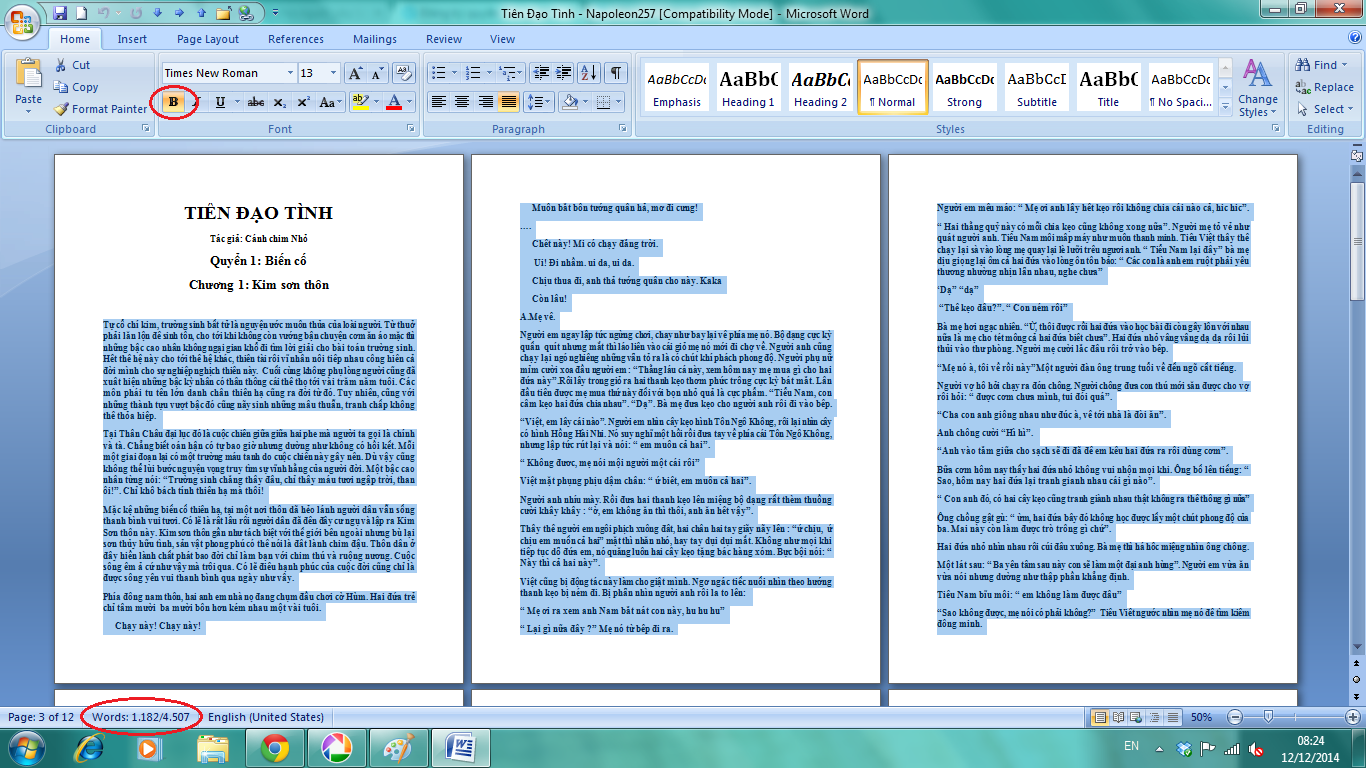Apply the Heading 1 style

(x=749, y=87)
